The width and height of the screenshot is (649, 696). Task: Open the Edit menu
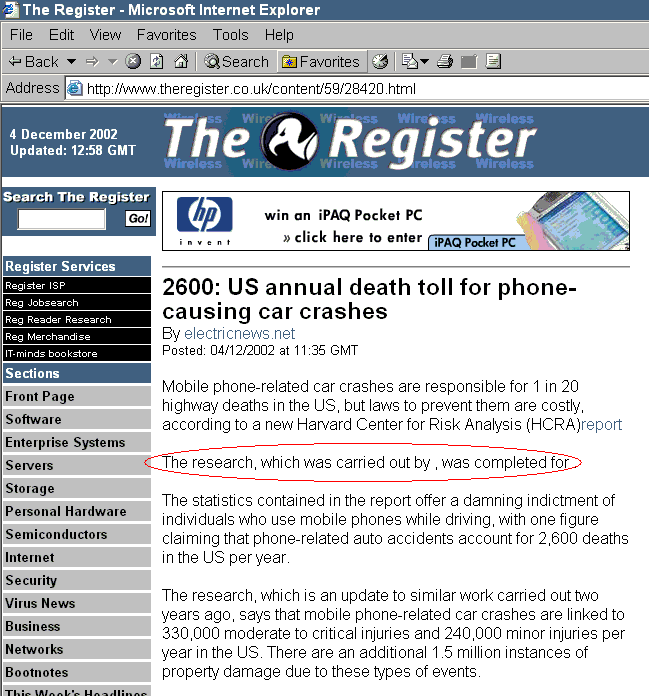click(61, 35)
